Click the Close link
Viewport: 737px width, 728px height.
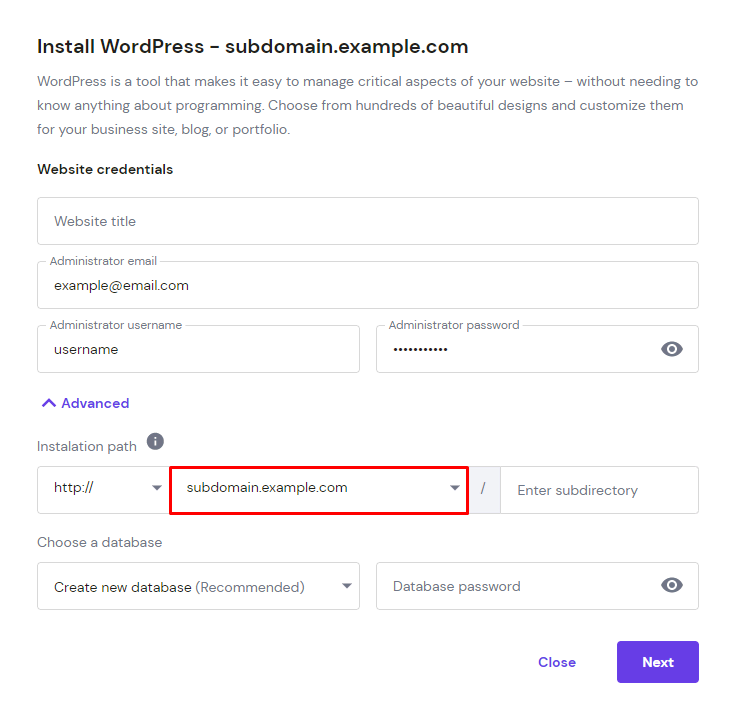pyautogui.click(x=557, y=662)
